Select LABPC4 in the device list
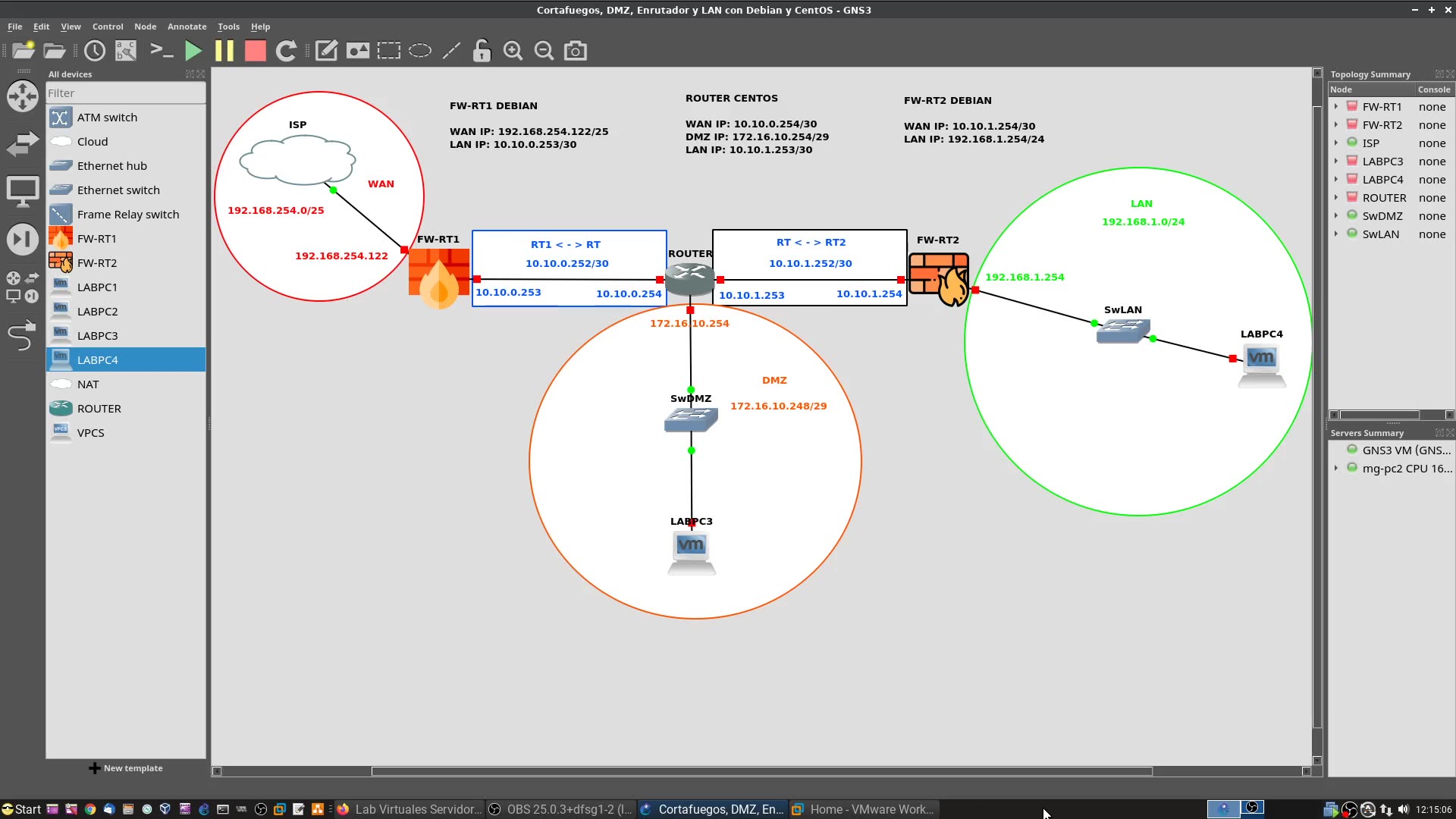 click(x=126, y=360)
